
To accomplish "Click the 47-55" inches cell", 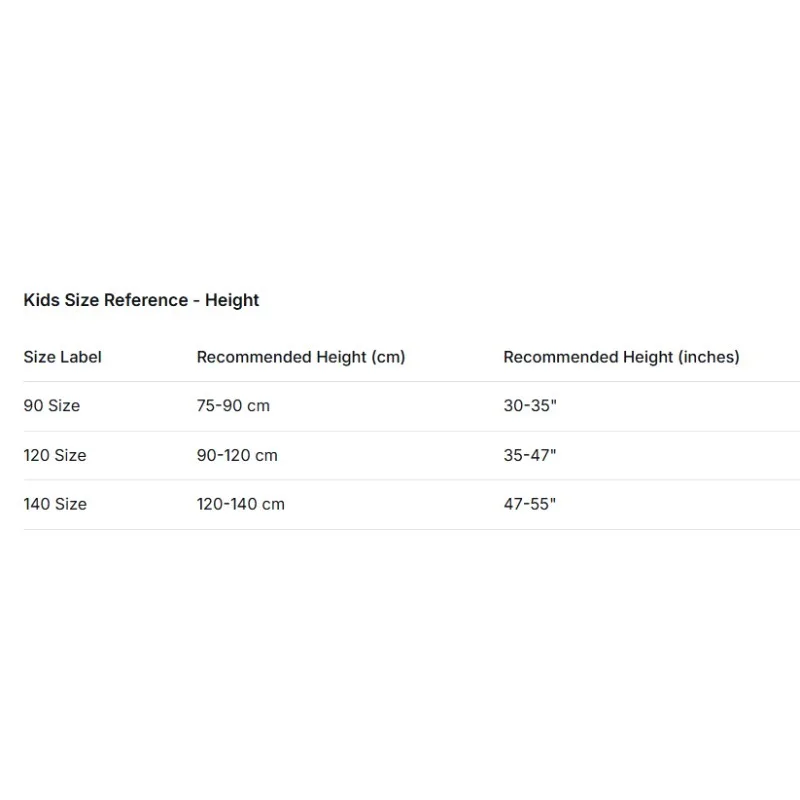I will click(x=530, y=504).
